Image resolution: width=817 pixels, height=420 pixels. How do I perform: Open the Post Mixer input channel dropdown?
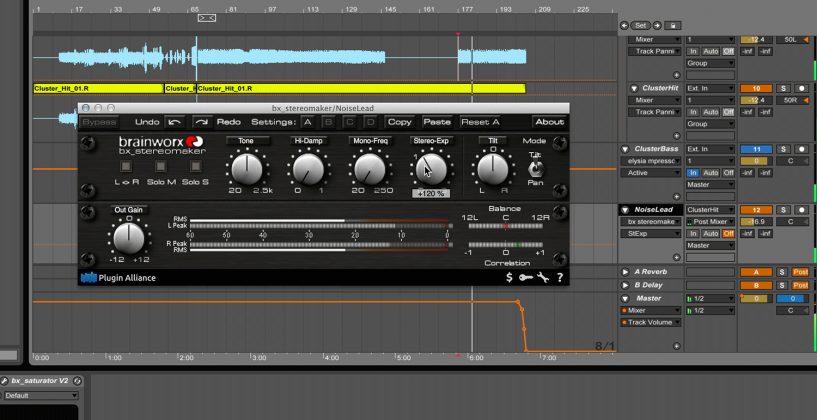711,222
